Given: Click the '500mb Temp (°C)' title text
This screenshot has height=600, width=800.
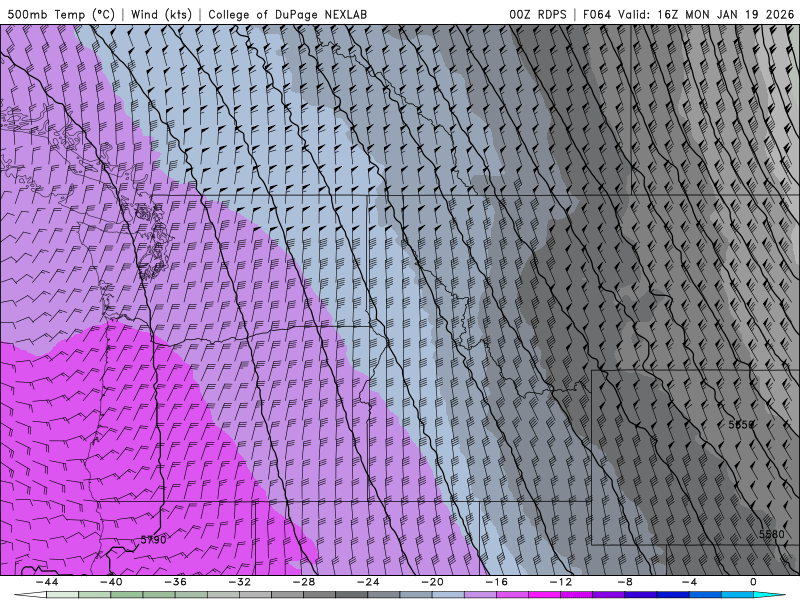Looking at the screenshot, I should (61, 14).
